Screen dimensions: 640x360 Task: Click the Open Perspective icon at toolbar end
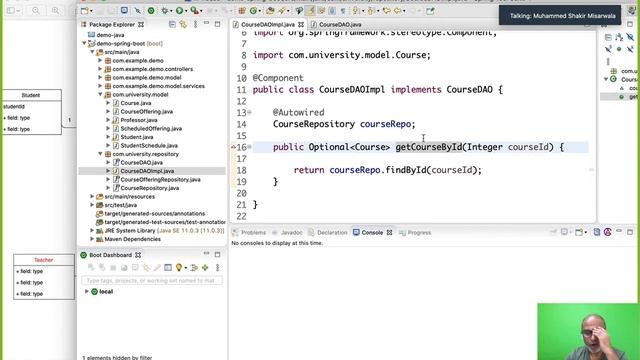pyautogui.click(x=430, y=11)
